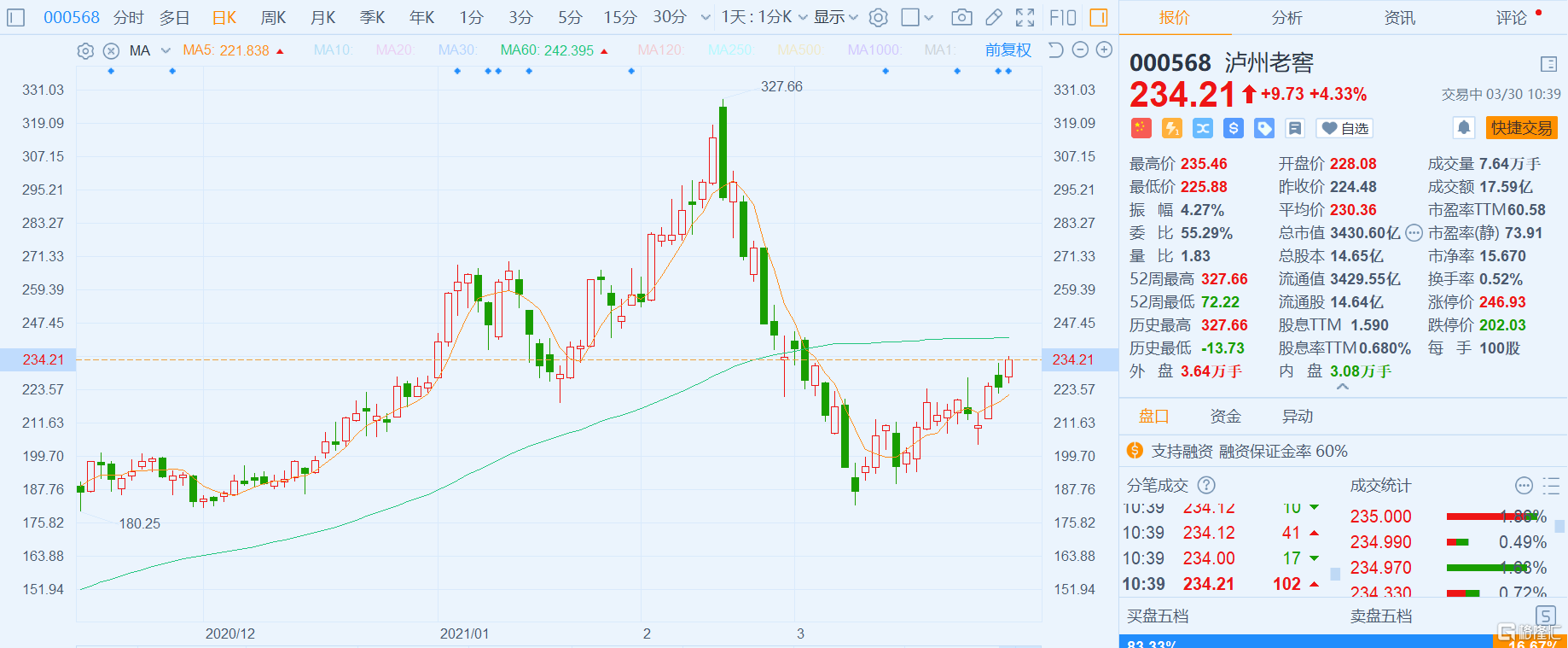Toggle the left sidebar panel icon
The image size is (1568, 648).
(16, 17)
